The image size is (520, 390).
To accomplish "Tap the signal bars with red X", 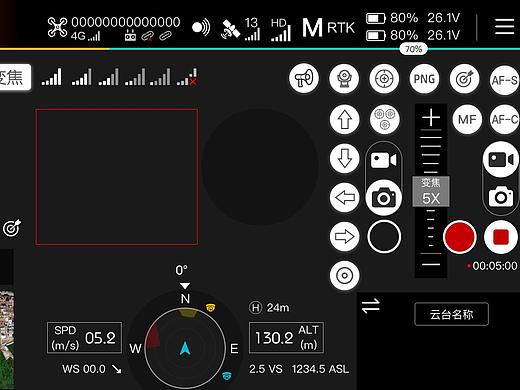I will 187,77.
